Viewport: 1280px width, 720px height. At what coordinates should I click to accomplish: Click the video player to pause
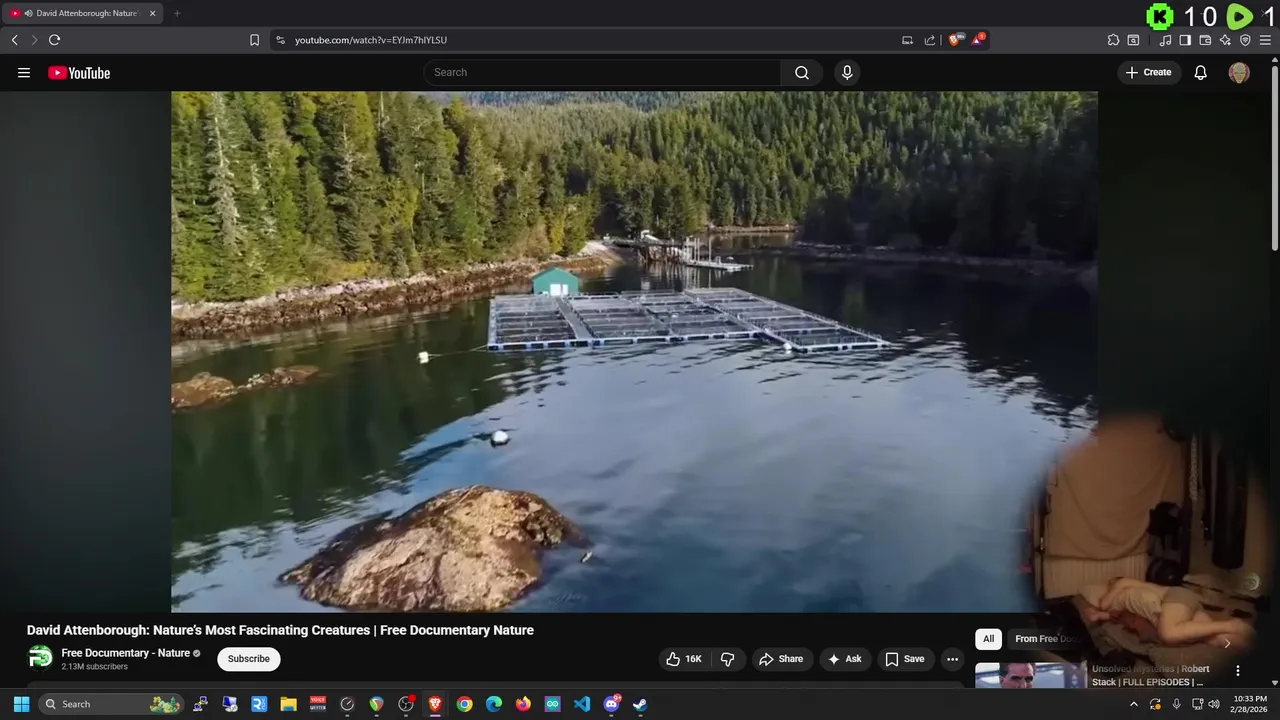[x=634, y=351]
